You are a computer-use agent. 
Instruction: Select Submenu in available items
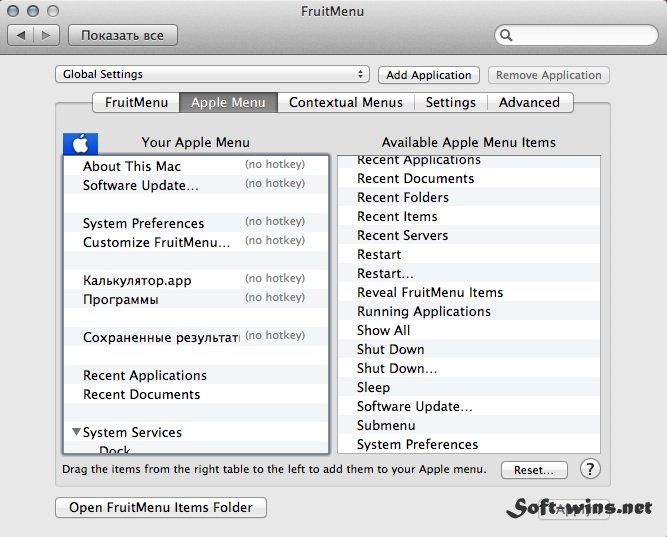pyautogui.click(x=469, y=425)
